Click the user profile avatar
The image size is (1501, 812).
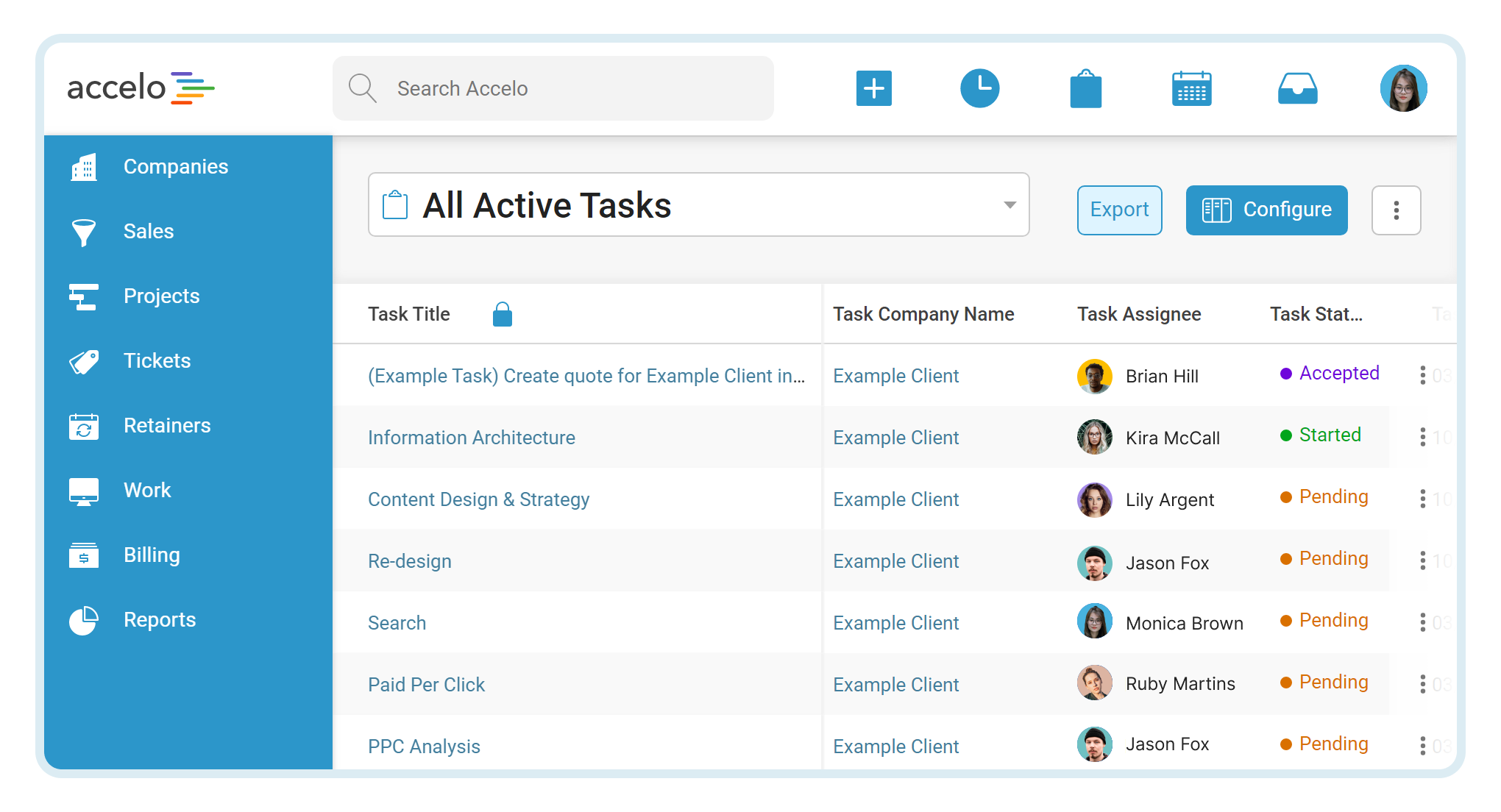pyautogui.click(x=1403, y=88)
